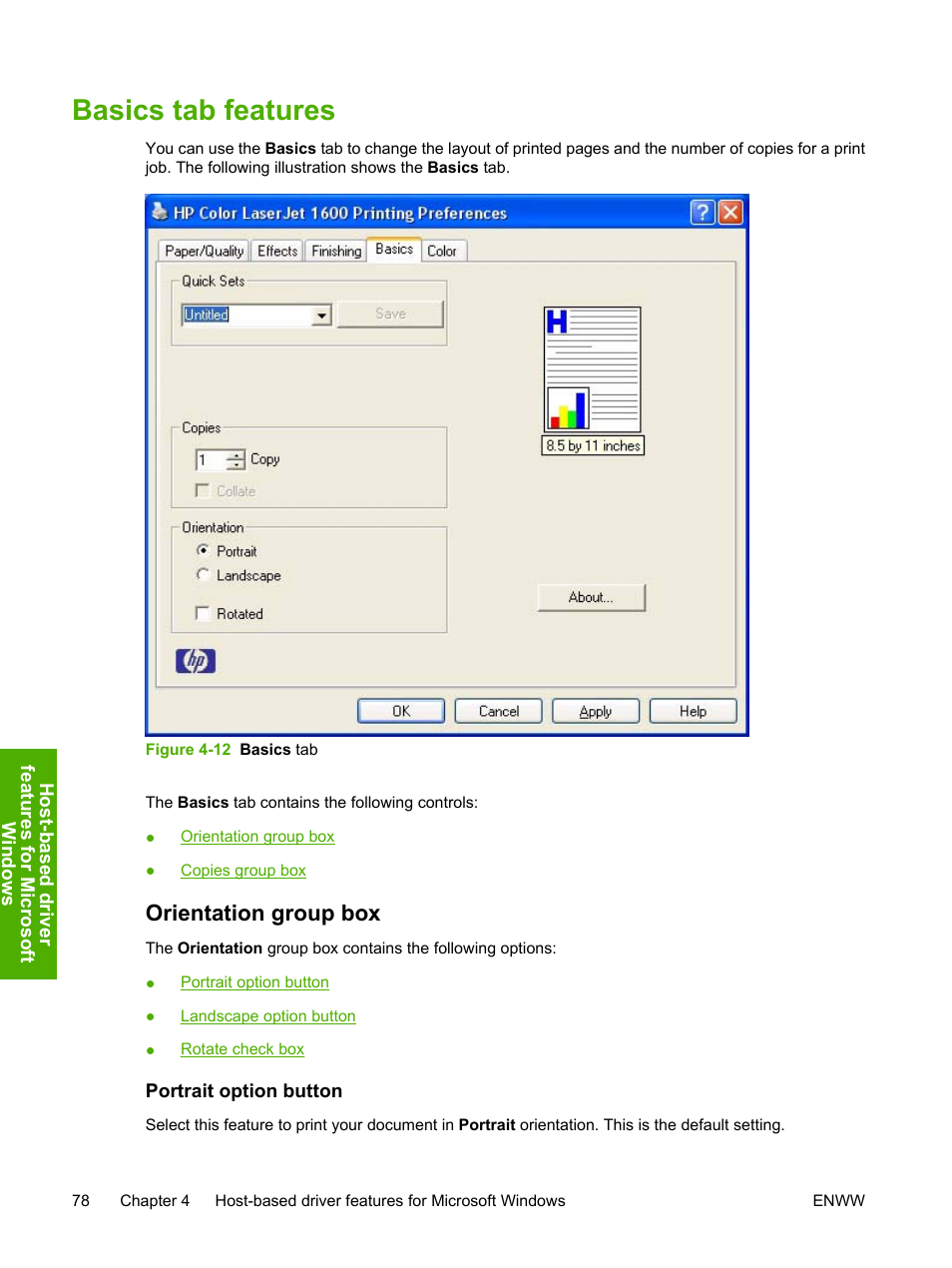Viewport: 952px width, 1268px height.
Task: Click the Apply button
Action: pyautogui.click(x=596, y=711)
